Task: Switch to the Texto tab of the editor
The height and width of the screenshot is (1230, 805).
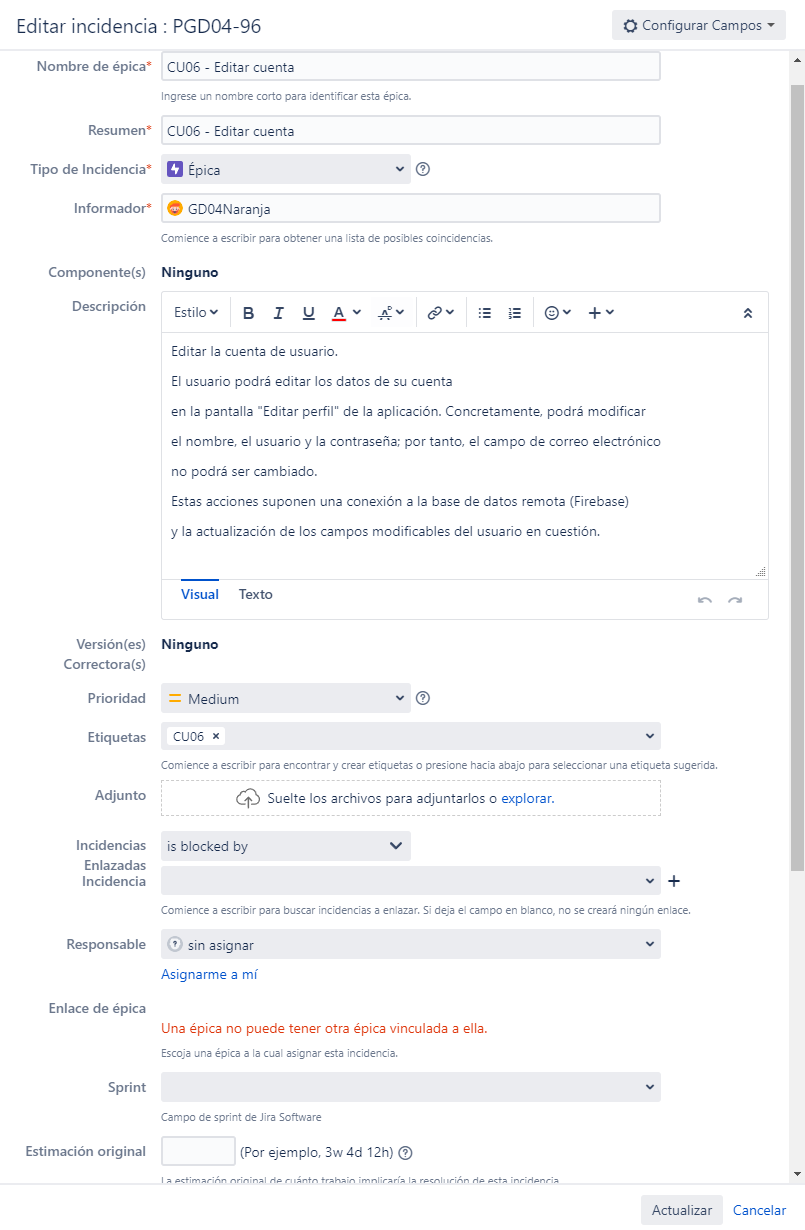Action: (x=256, y=594)
